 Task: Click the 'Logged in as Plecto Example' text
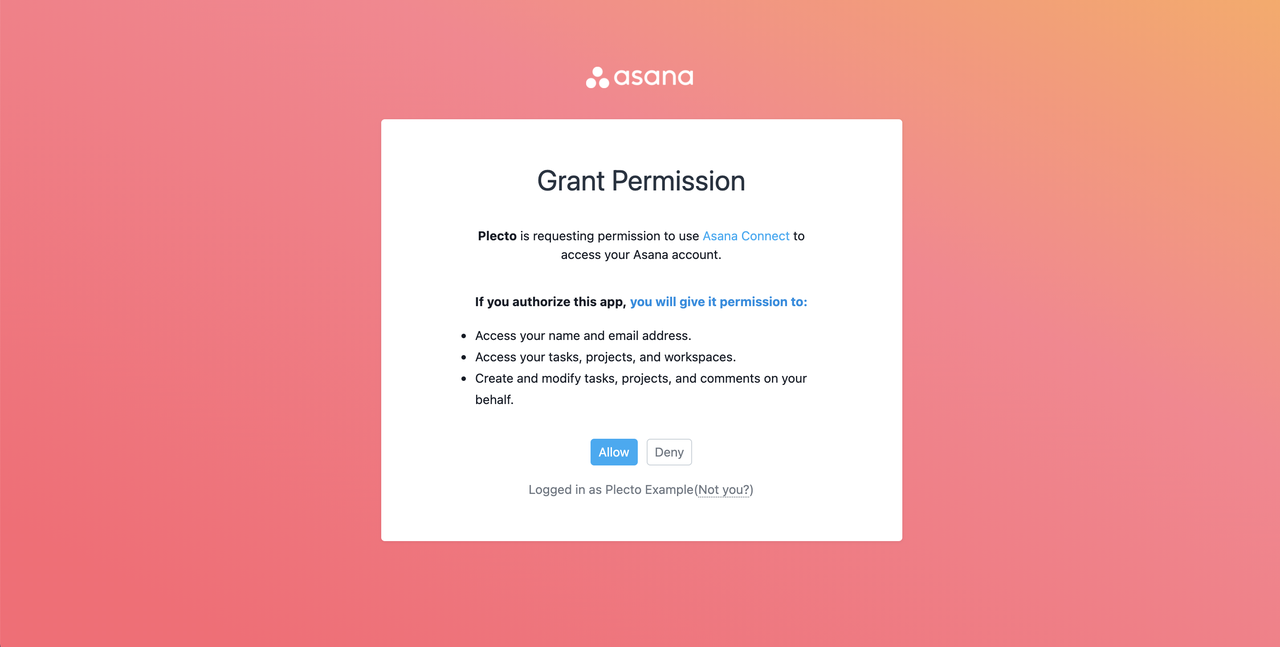(610, 490)
